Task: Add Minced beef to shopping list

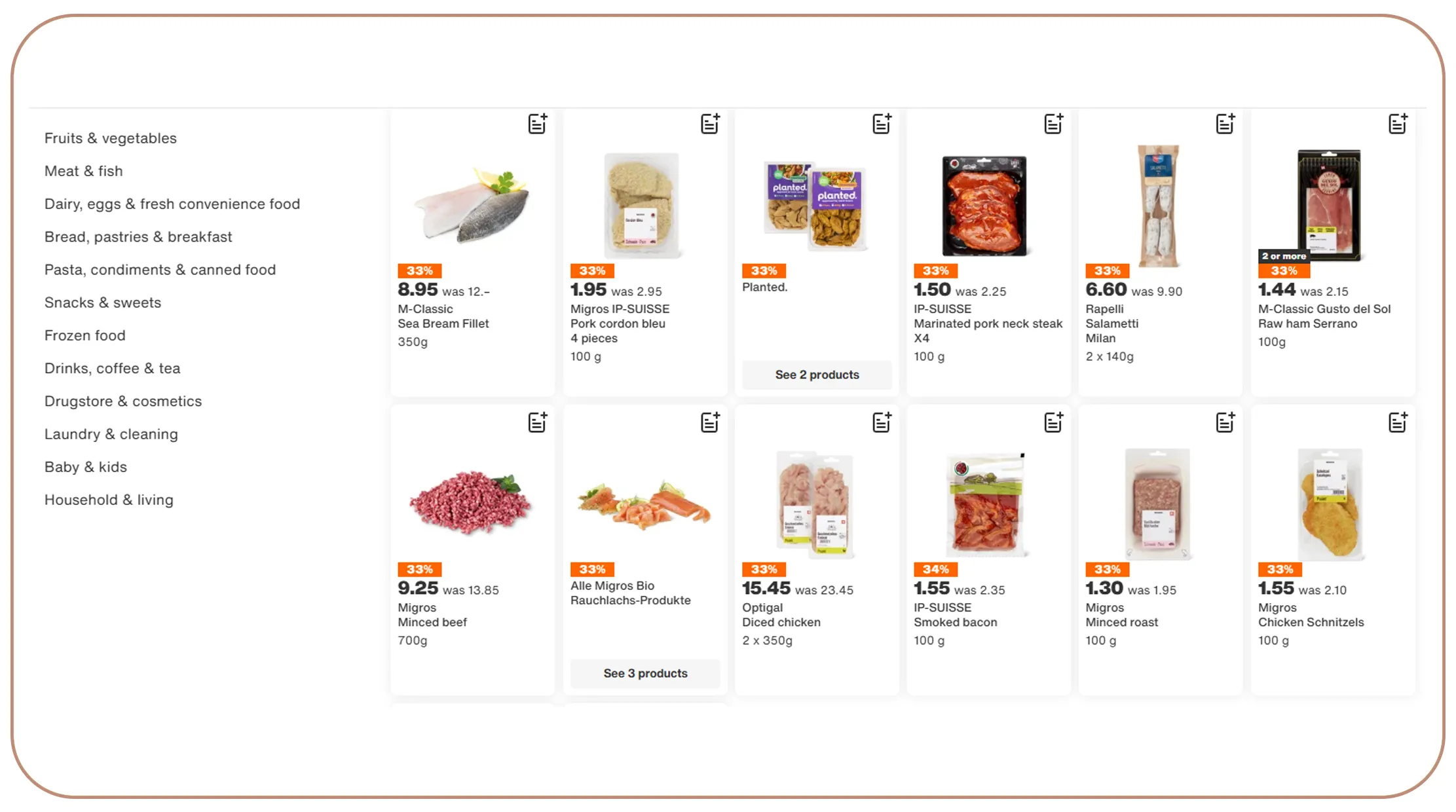Action: coord(537,422)
